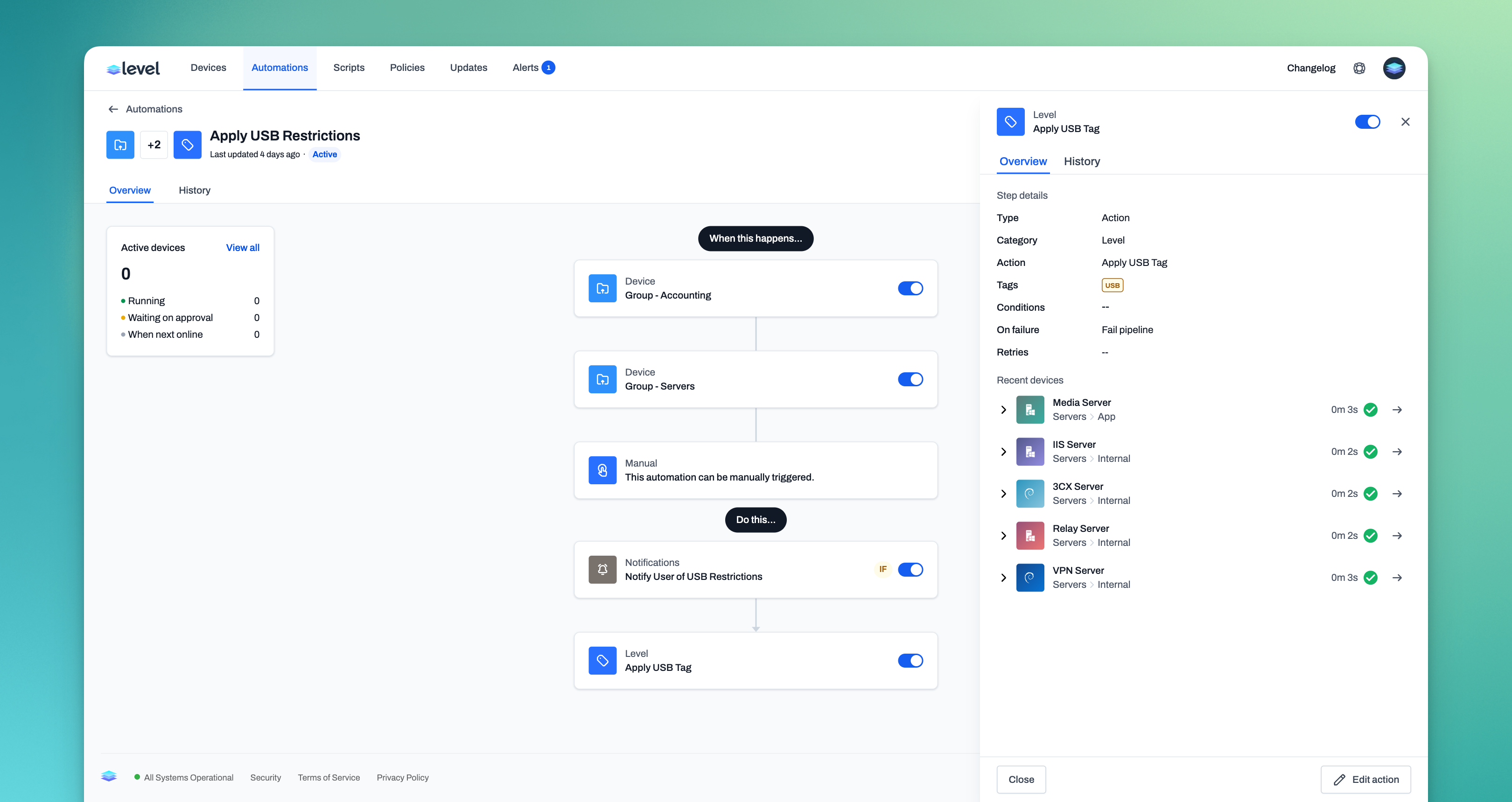
Task: Click the Automations breadcrumb text
Action: pos(154,109)
